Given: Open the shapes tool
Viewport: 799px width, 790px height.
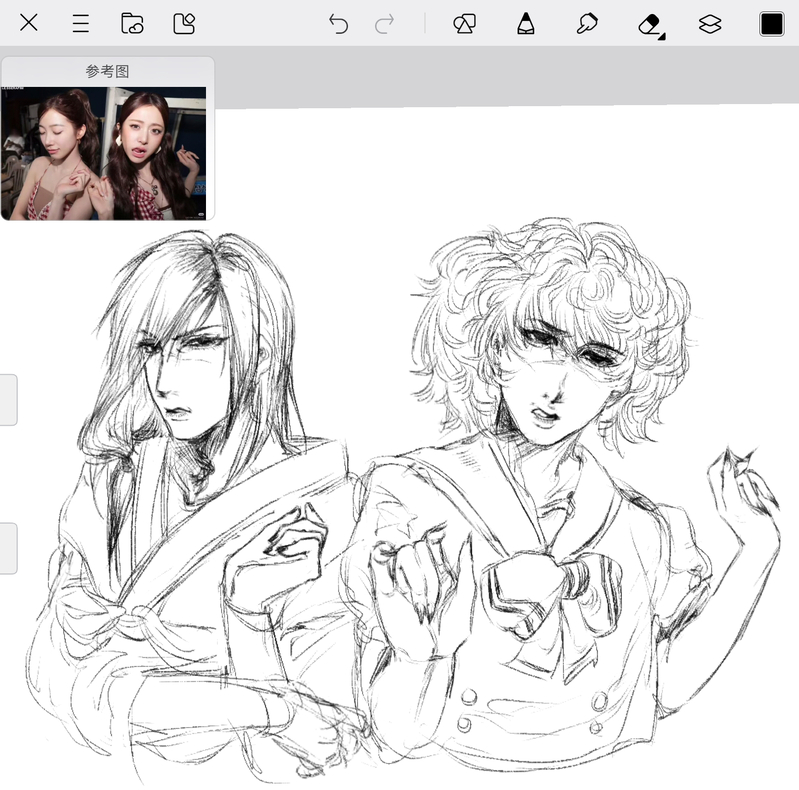Looking at the screenshot, I should (464, 23).
